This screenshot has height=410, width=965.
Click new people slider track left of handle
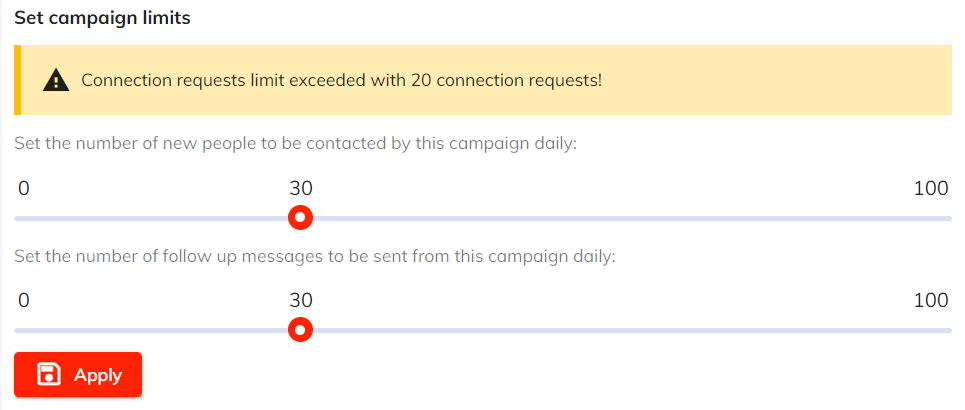pyautogui.click(x=150, y=217)
